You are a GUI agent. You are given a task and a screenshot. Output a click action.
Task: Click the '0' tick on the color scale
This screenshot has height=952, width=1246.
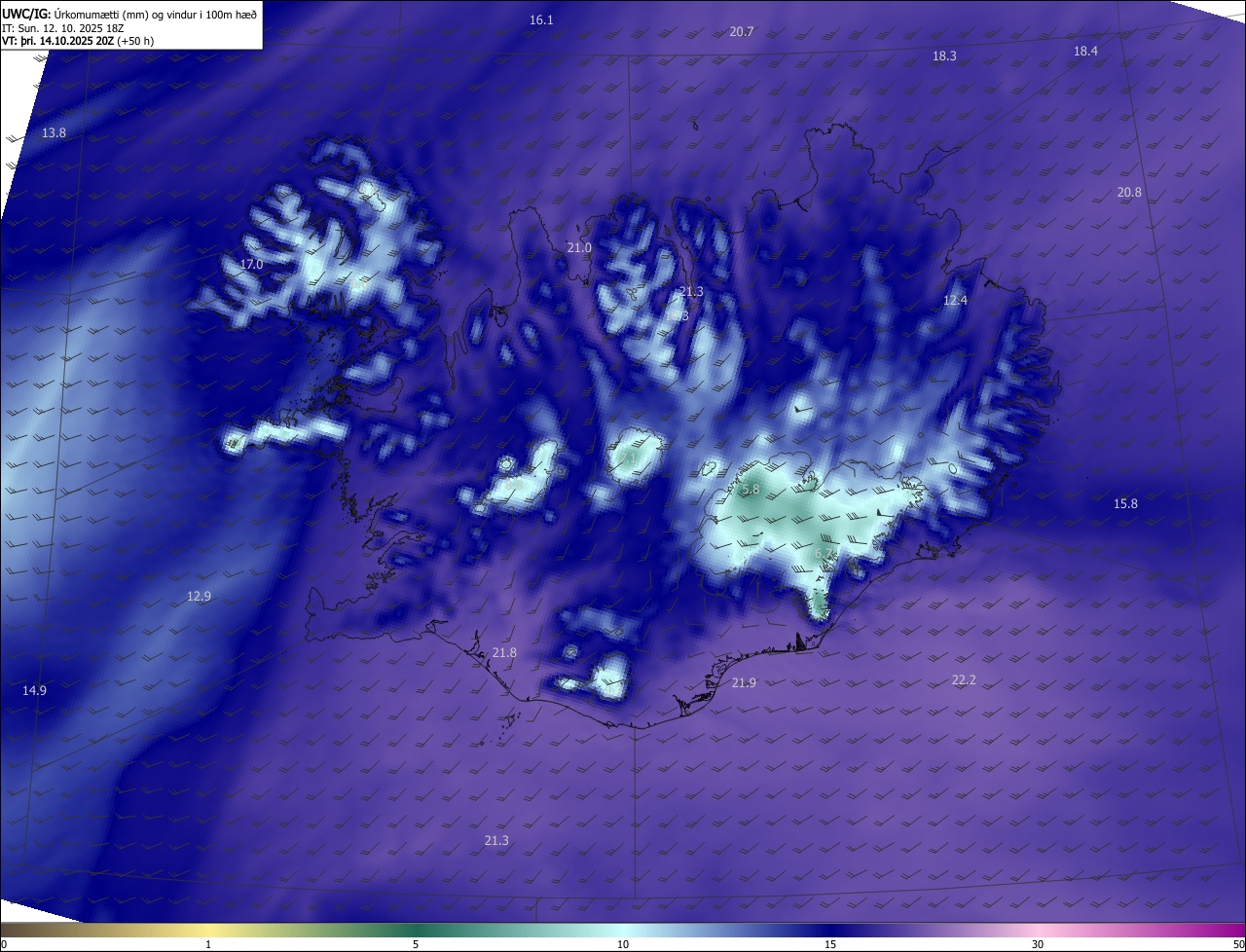pos(4,945)
